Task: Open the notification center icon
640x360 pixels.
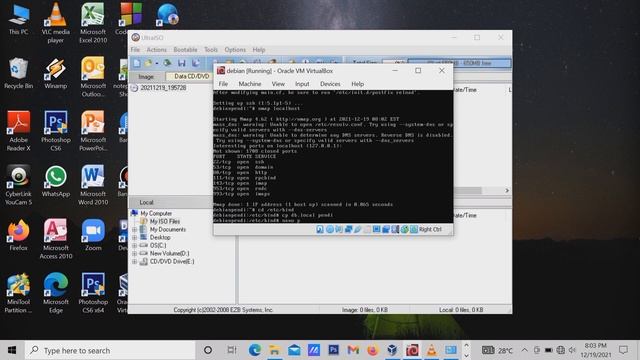Action: [623, 350]
